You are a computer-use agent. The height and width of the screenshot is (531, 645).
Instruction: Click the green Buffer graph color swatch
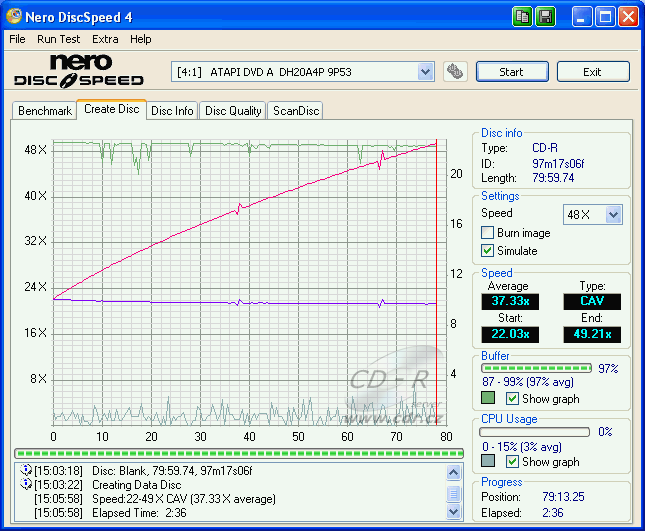tap(488, 398)
